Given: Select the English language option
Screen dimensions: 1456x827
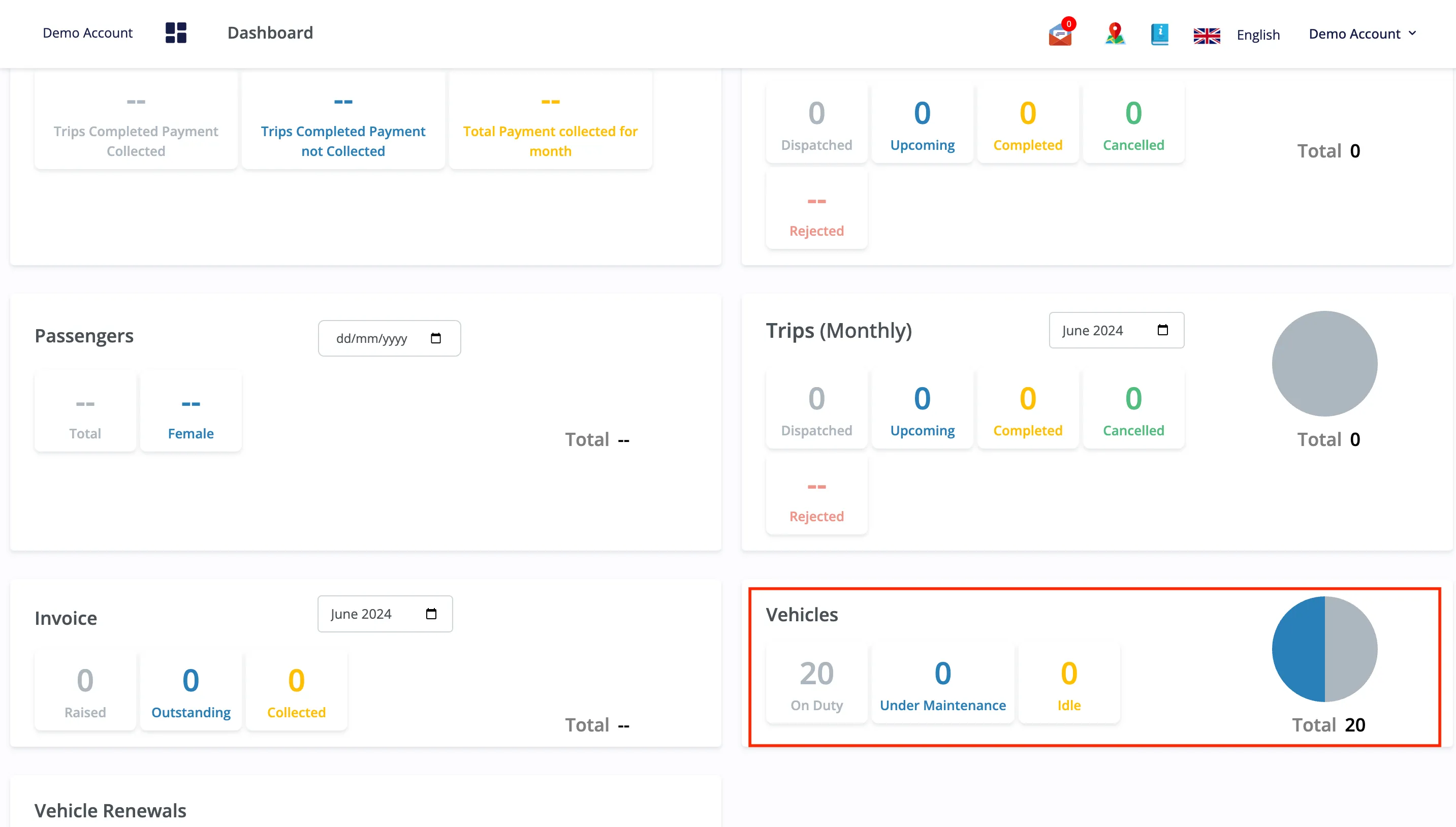Looking at the screenshot, I should tap(1258, 35).
